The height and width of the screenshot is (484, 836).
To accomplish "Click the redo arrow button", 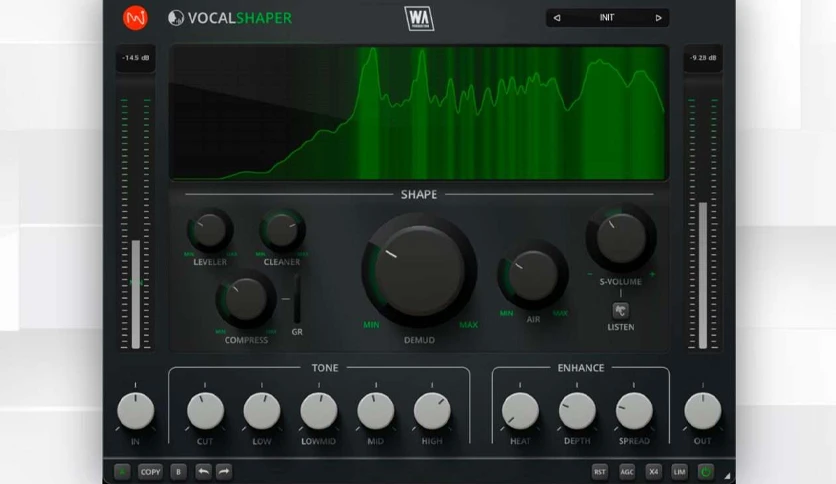I will 224,472.
